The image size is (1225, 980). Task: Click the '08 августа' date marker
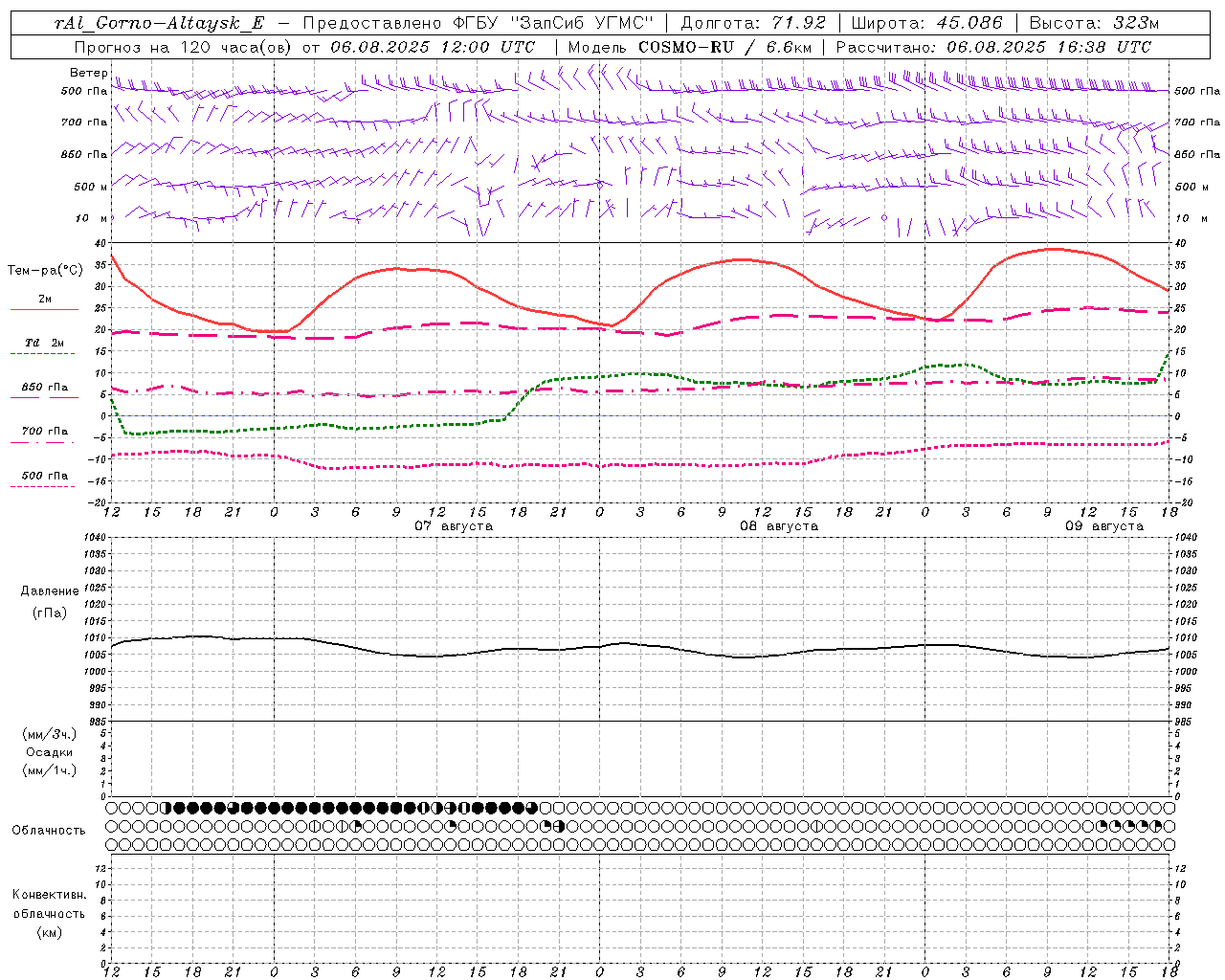click(x=779, y=526)
